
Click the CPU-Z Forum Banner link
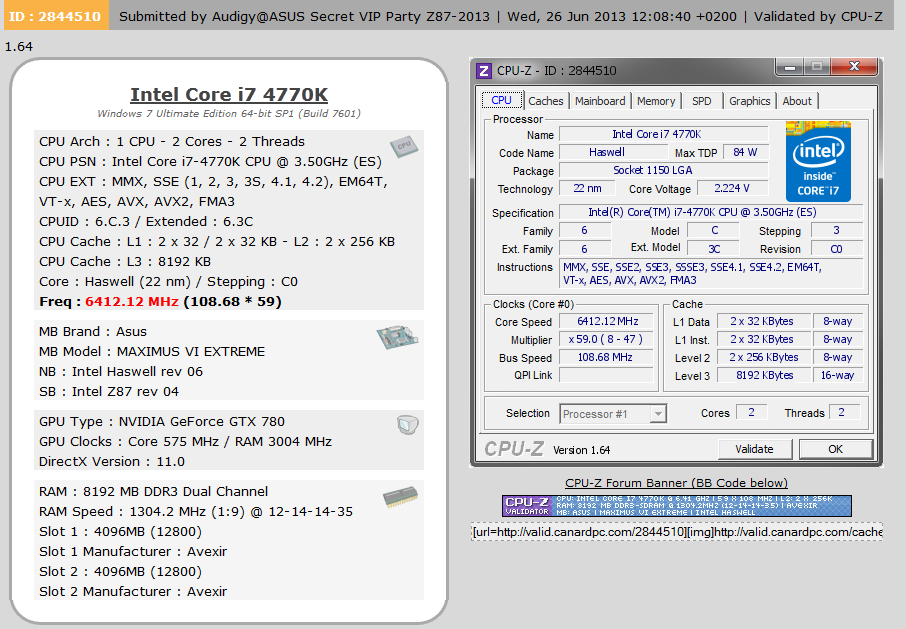pyautogui.click(x=676, y=483)
